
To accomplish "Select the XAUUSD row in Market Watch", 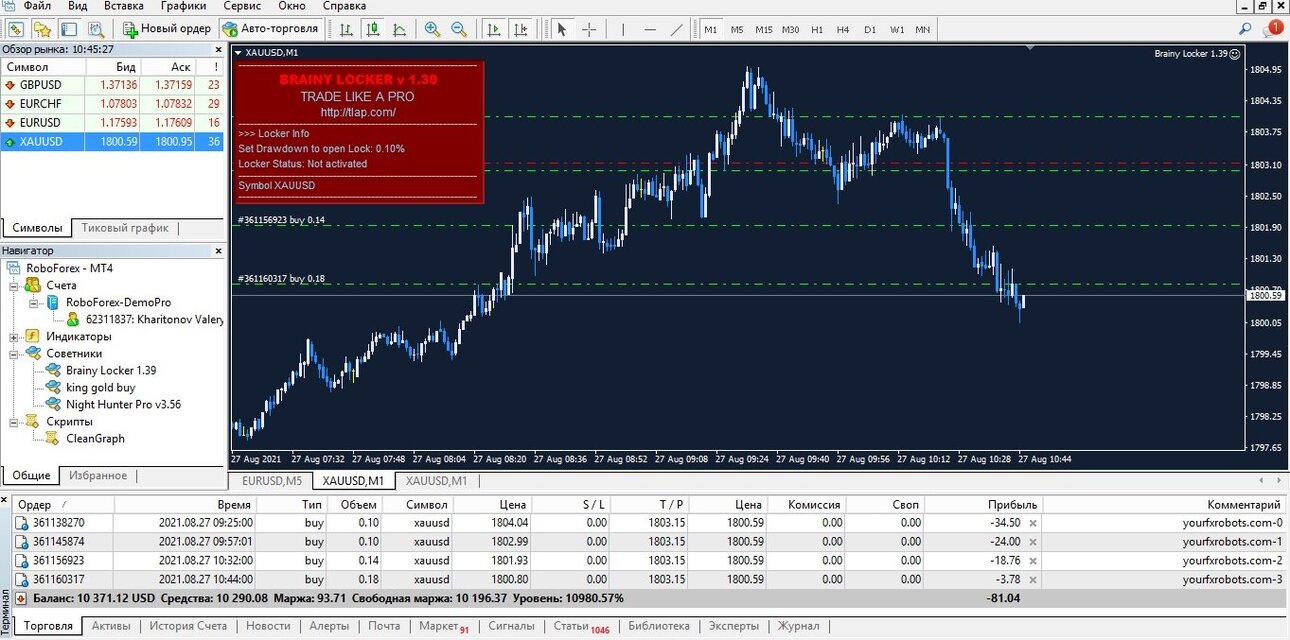I will click(113, 142).
